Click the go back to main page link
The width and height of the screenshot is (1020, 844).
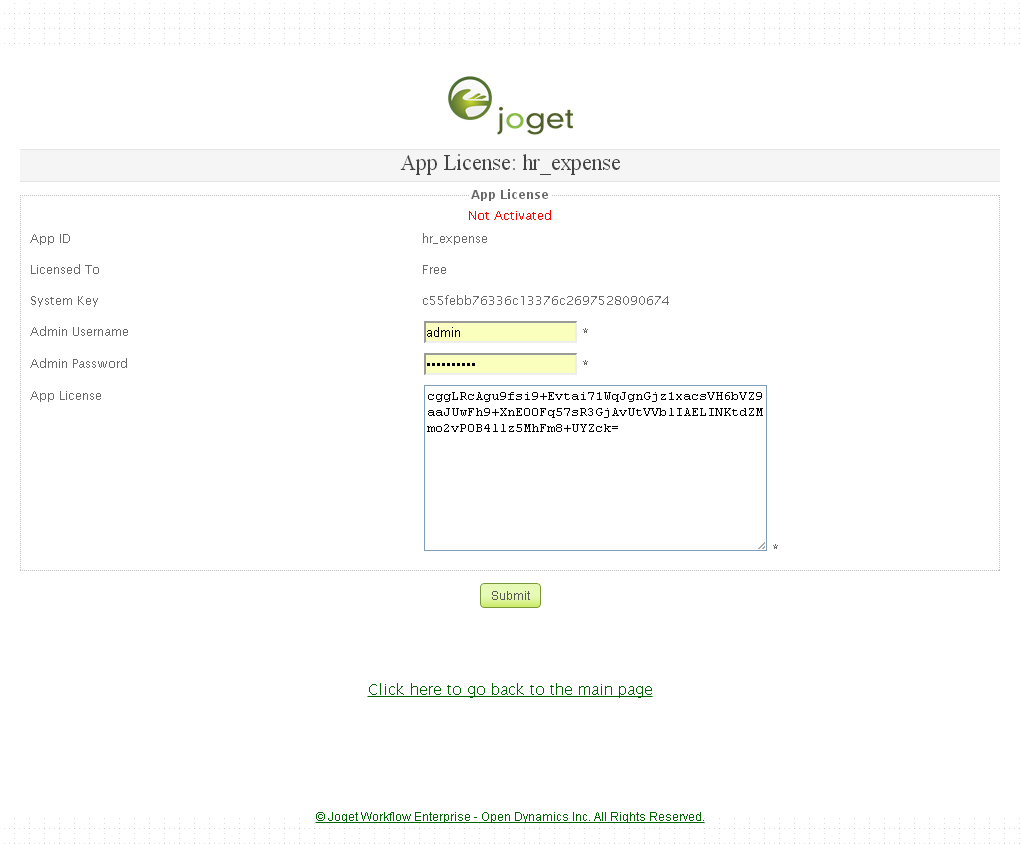tap(510, 690)
